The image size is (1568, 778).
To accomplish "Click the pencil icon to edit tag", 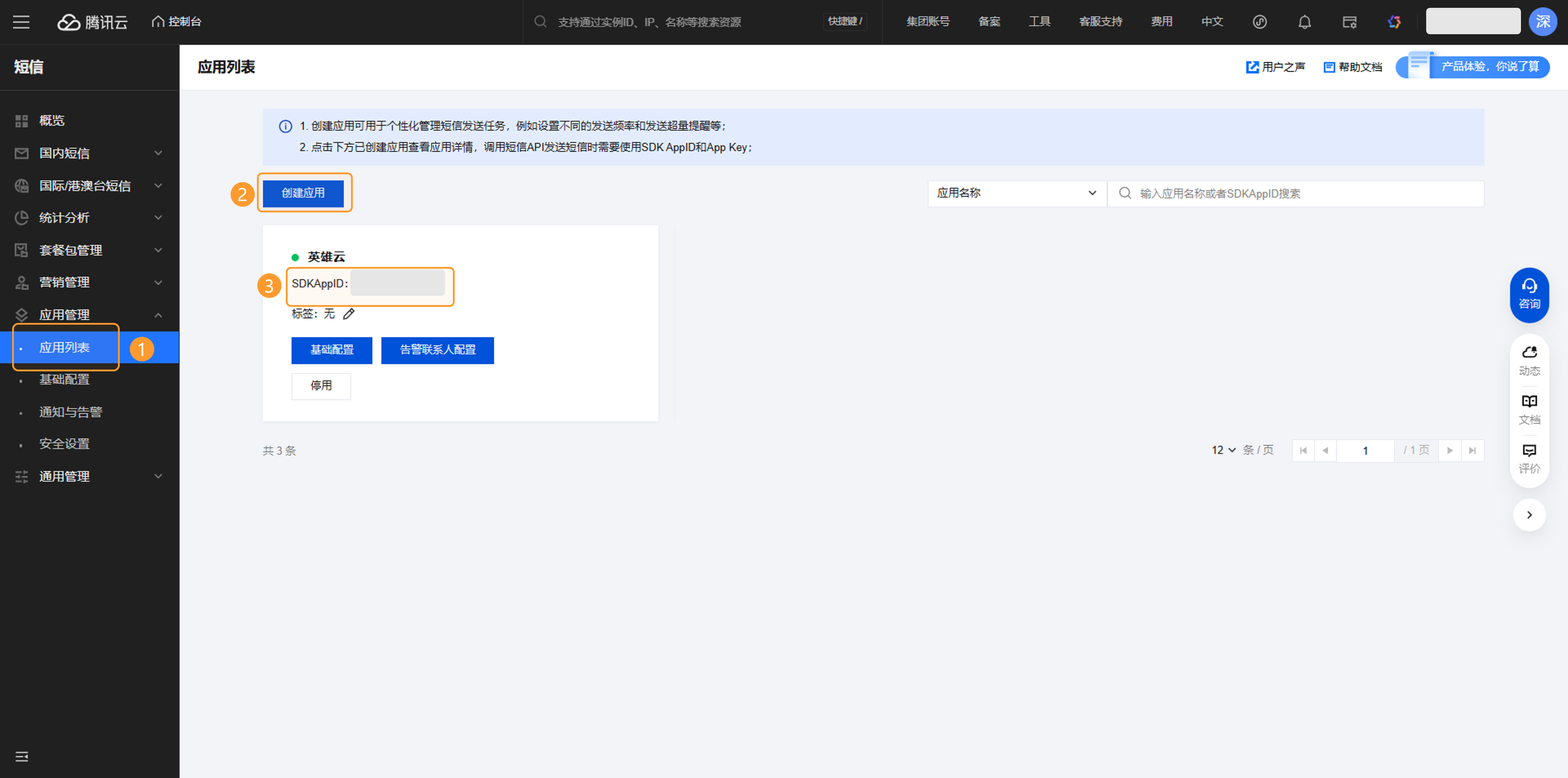I will pyautogui.click(x=348, y=314).
